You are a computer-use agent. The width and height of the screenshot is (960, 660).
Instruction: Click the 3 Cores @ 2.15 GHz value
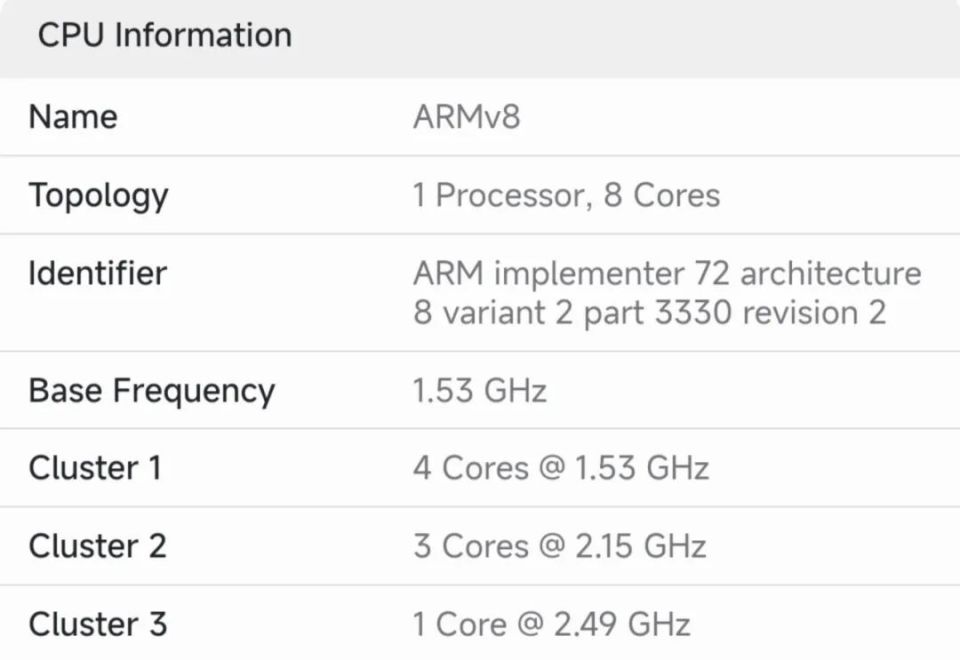[560, 546]
